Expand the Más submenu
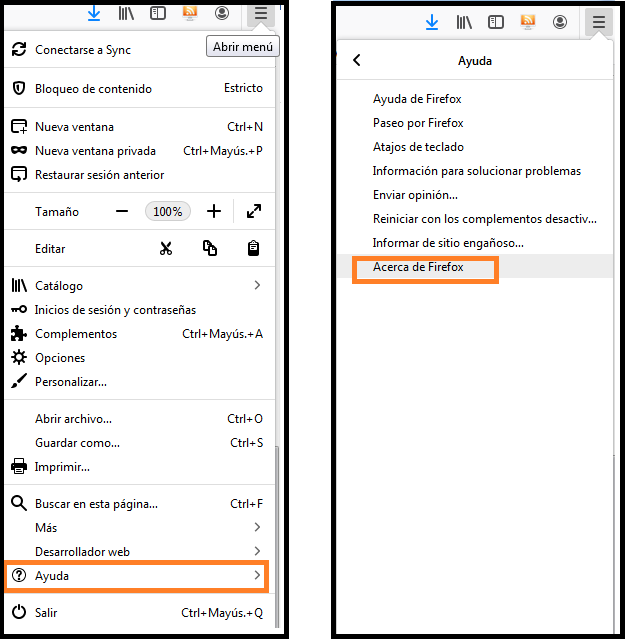 138,528
